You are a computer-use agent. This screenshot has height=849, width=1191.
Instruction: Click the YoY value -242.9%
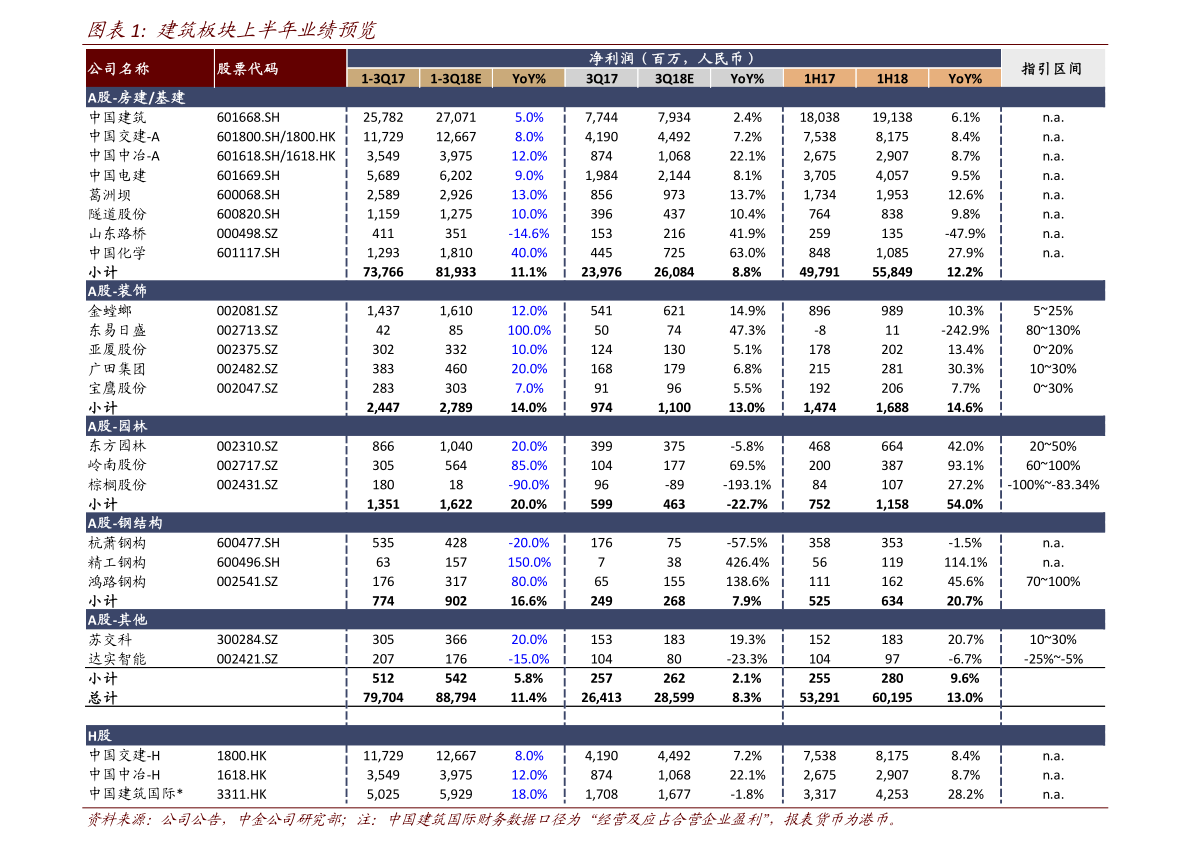(x=965, y=330)
